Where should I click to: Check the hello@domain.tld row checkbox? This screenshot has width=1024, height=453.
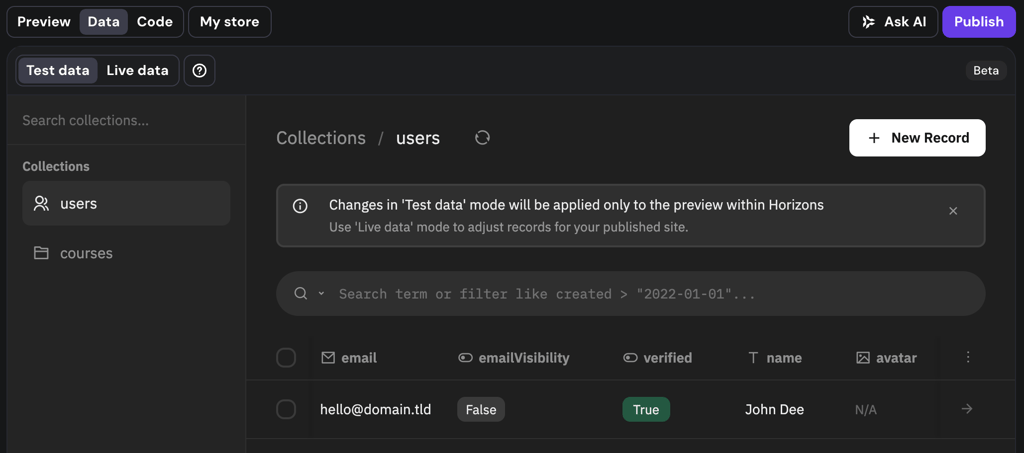coord(286,409)
